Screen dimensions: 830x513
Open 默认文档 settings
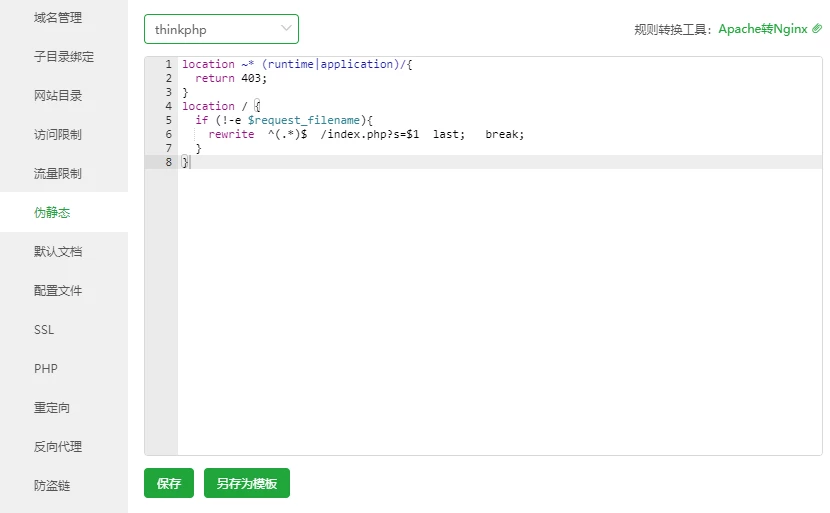[x=58, y=252]
